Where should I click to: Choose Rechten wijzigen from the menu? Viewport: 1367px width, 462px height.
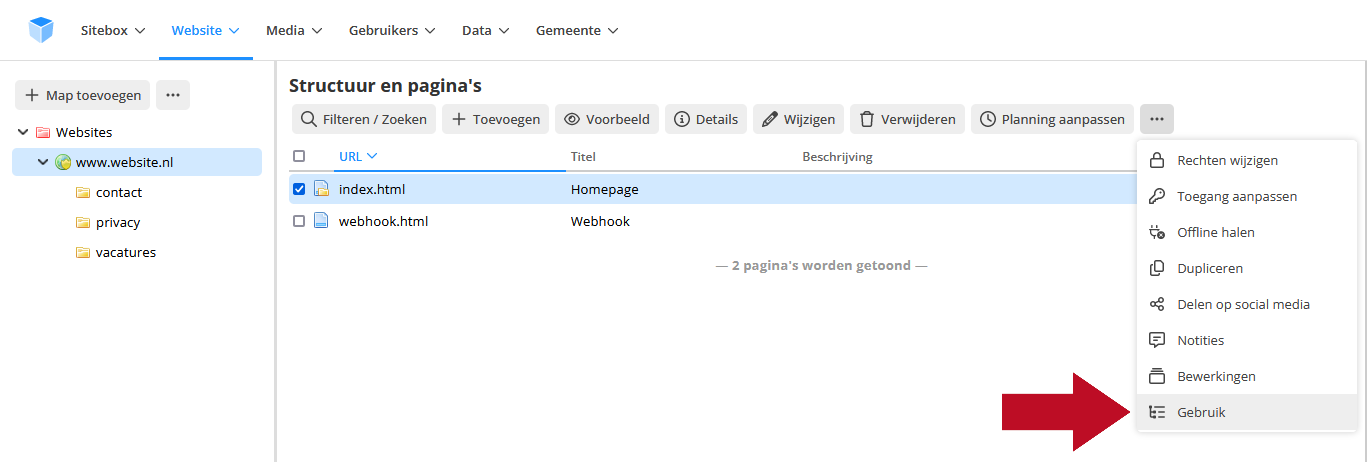pyautogui.click(x=1247, y=160)
